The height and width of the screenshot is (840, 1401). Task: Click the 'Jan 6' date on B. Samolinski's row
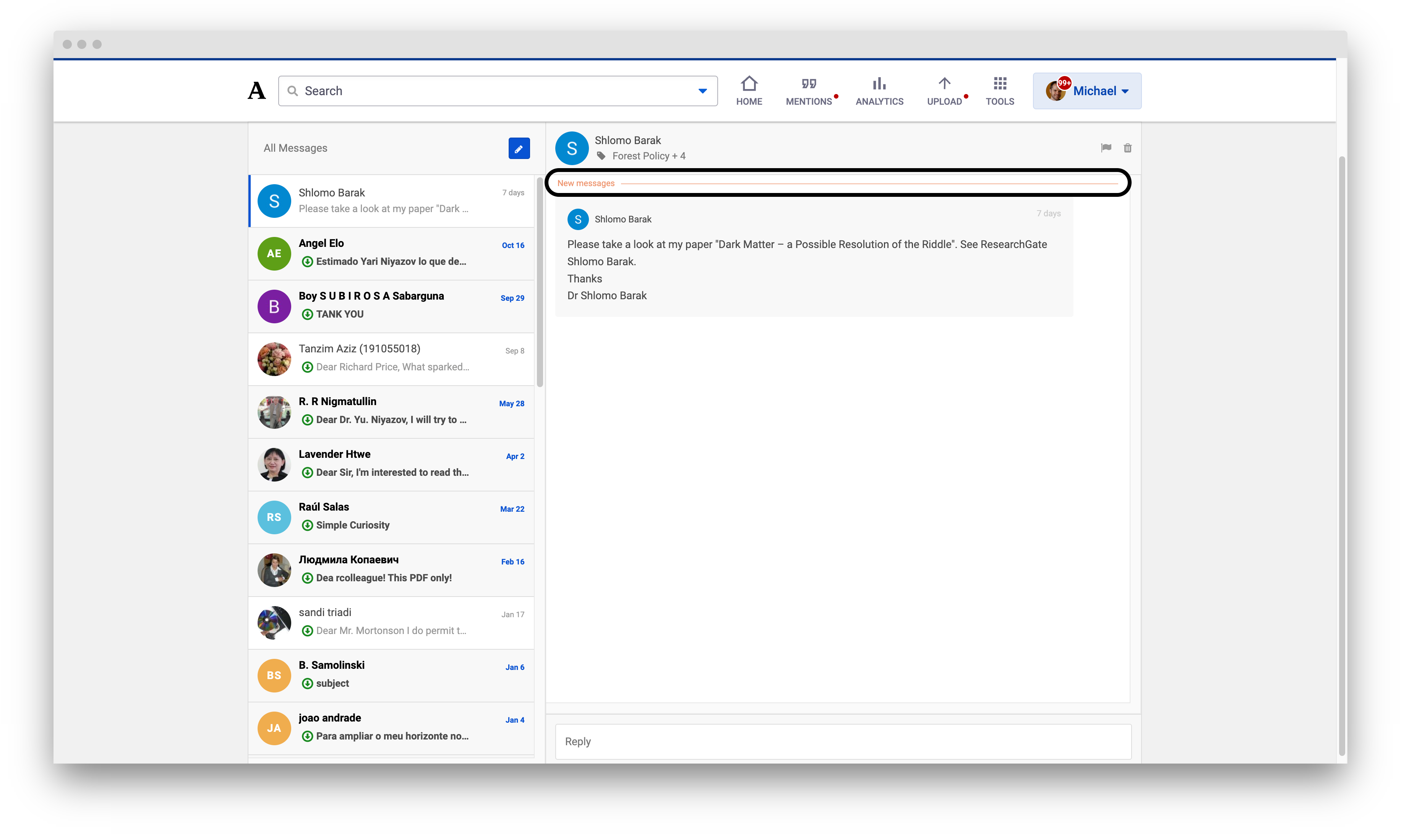[514, 667]
